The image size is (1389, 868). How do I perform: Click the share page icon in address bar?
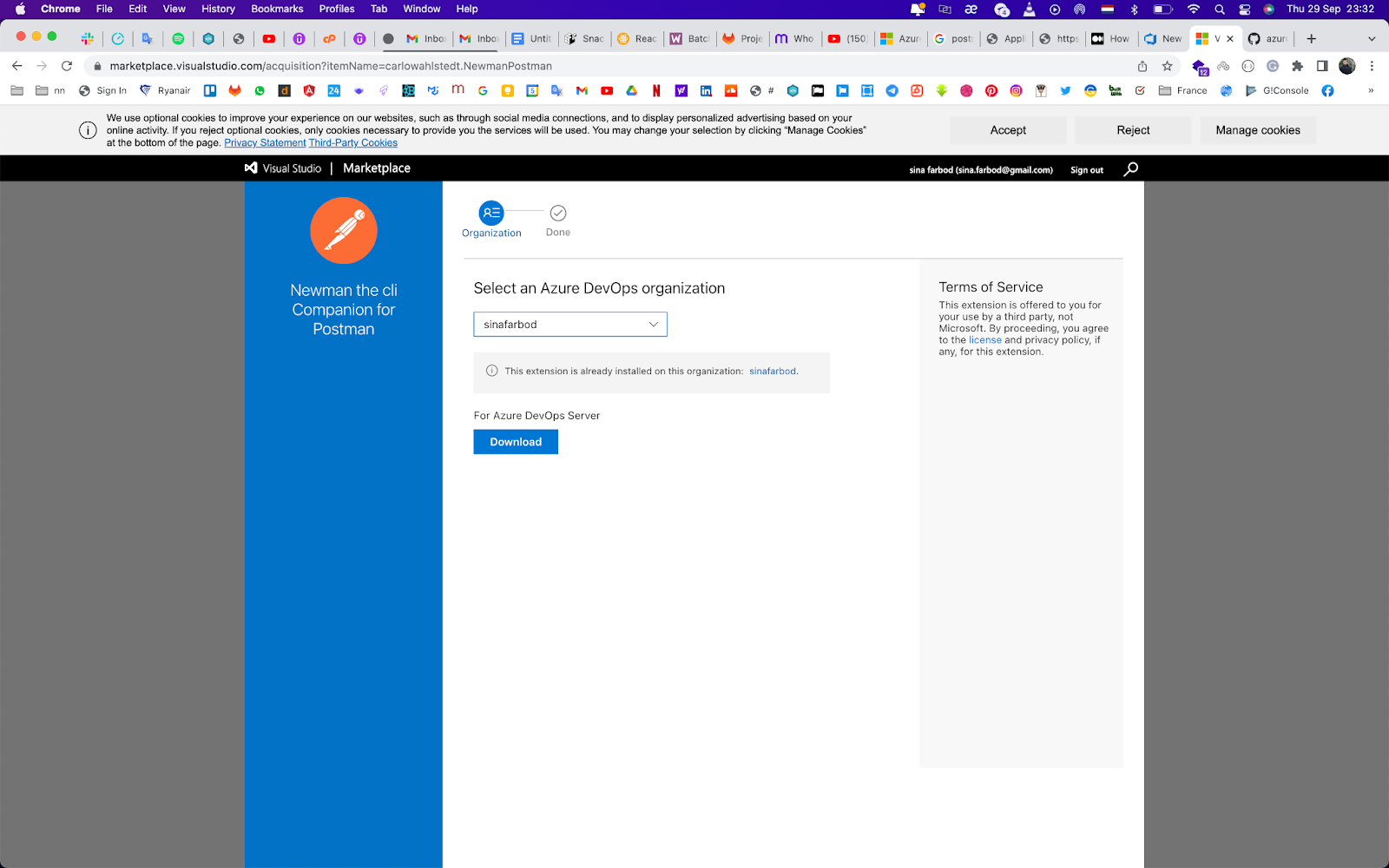[x=1142, y=66]
